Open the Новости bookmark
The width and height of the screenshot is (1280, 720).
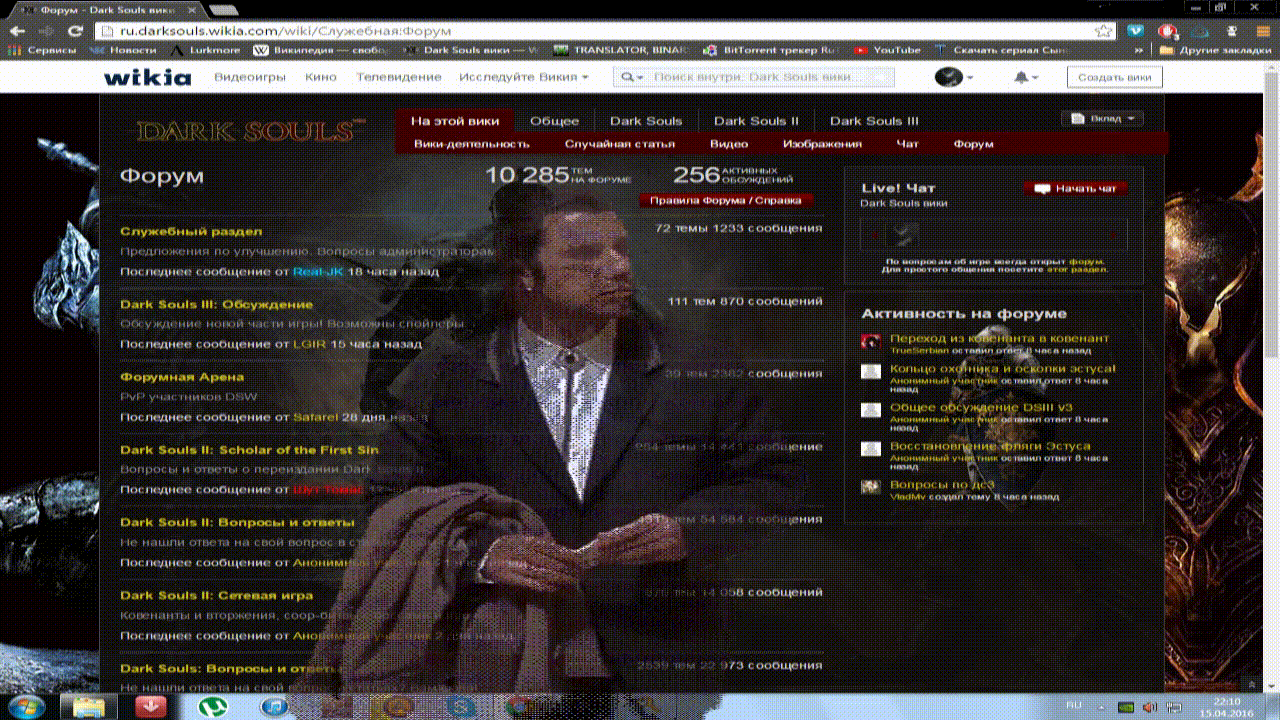pos(125,50)
